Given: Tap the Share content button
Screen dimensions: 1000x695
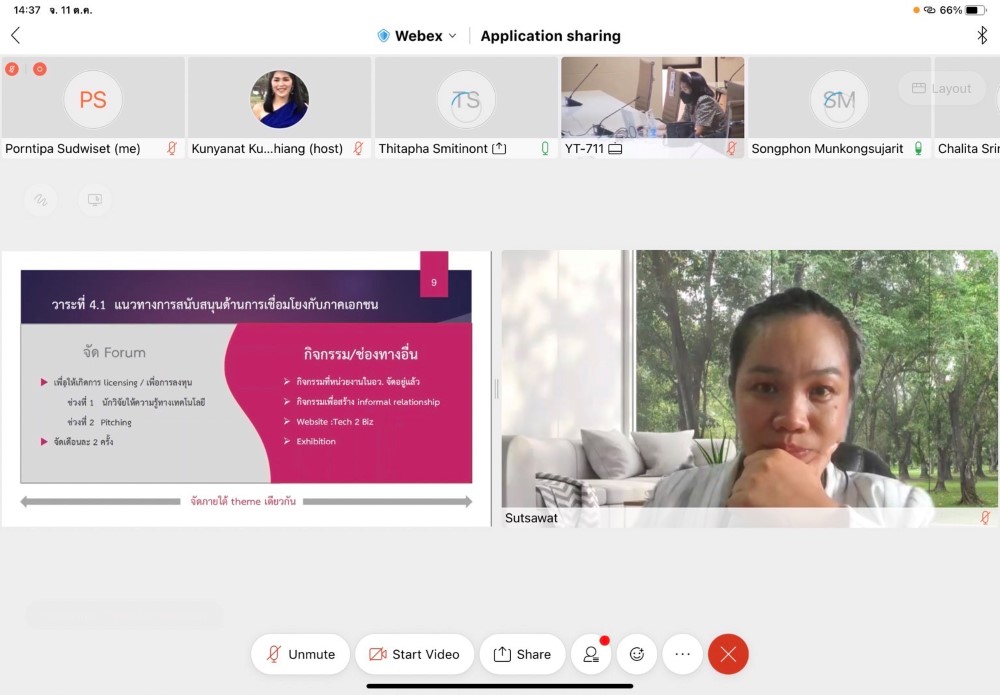Looking at the screenshot, I should tap(522, 654).
